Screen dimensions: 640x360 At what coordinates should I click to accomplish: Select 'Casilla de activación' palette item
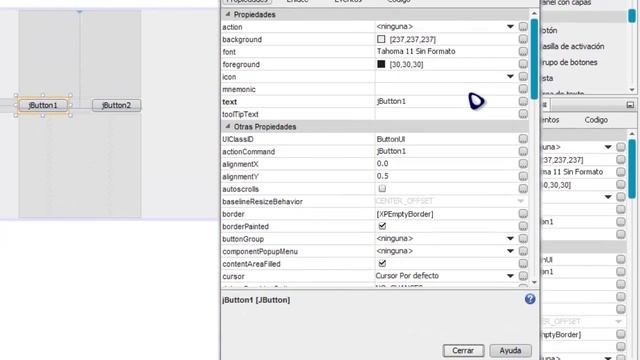pos(572,47)
